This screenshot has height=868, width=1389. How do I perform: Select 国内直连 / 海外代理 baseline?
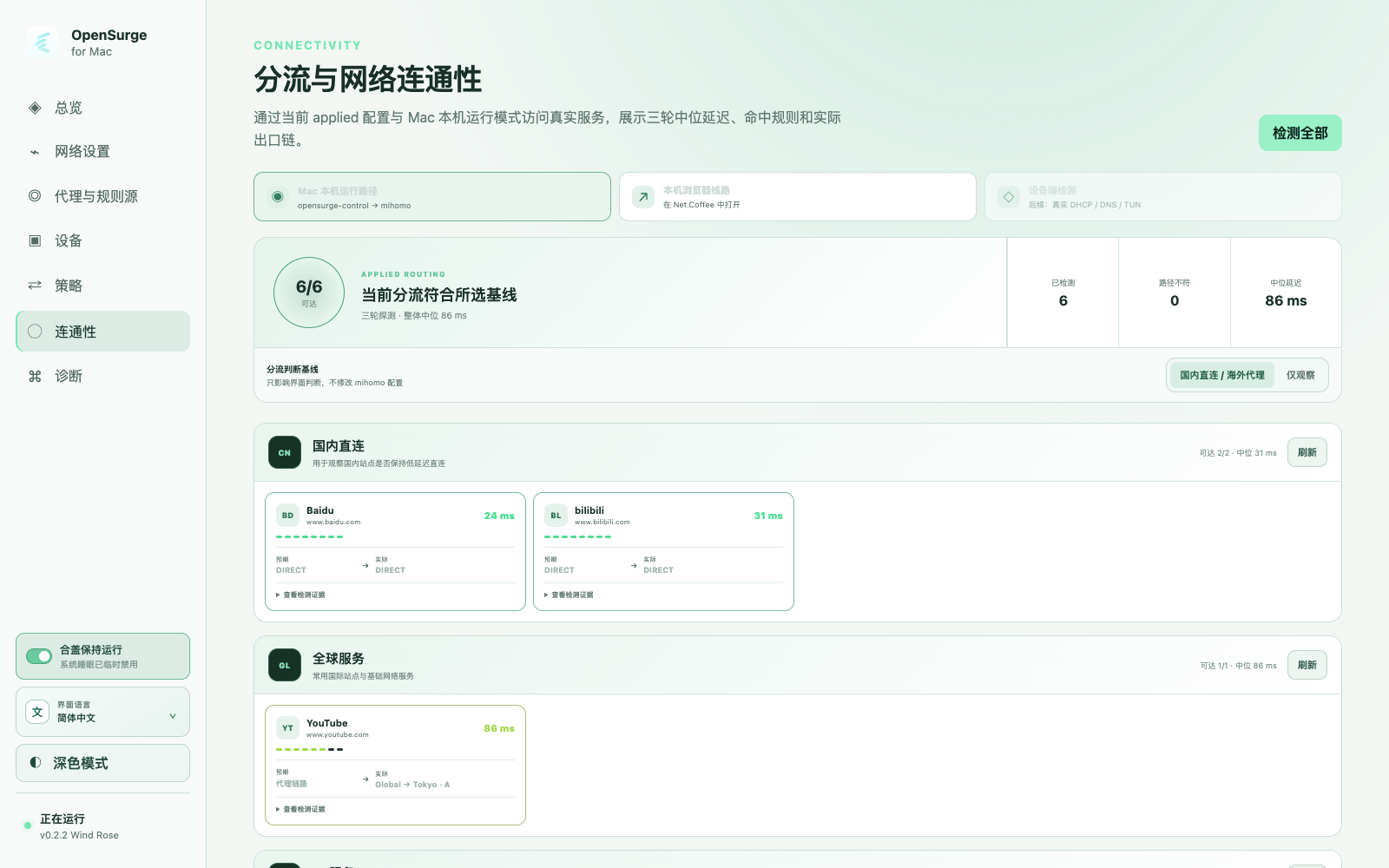coord(1221,375)
